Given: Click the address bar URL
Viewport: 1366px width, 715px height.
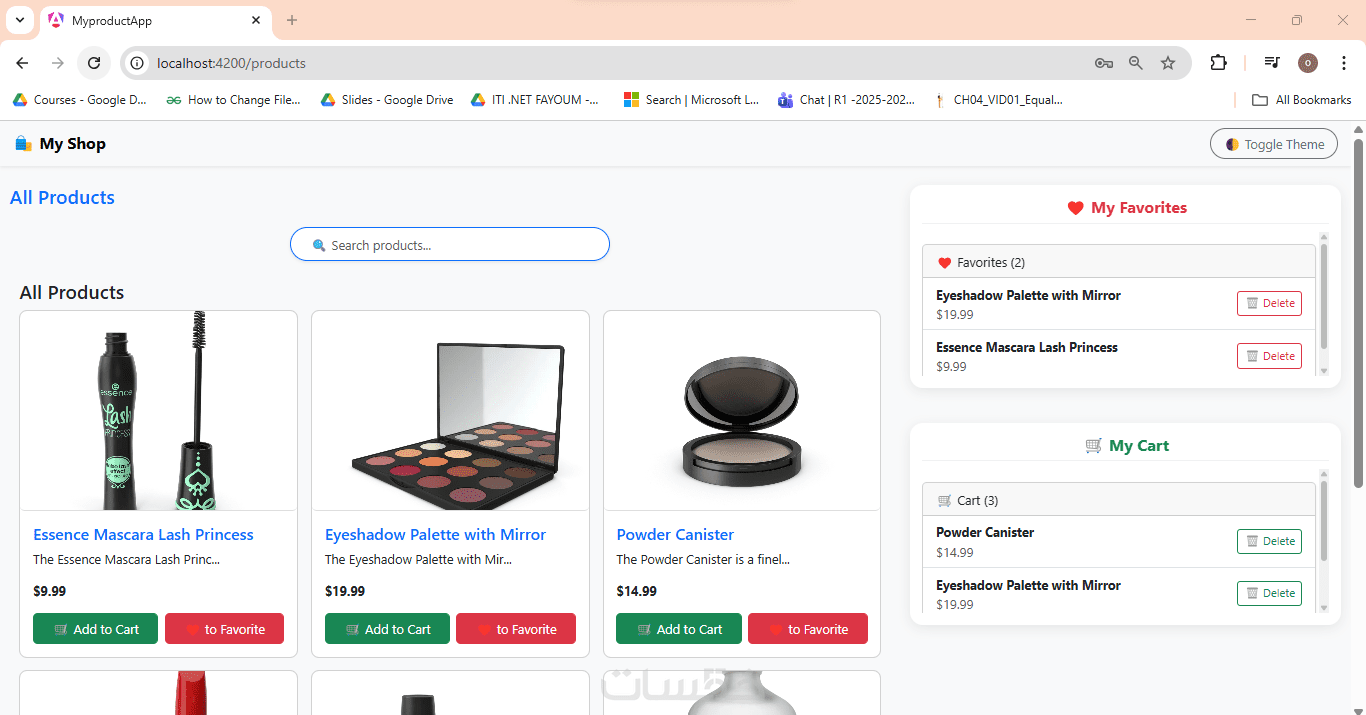Looking at the screenshot, I should 231,63.
